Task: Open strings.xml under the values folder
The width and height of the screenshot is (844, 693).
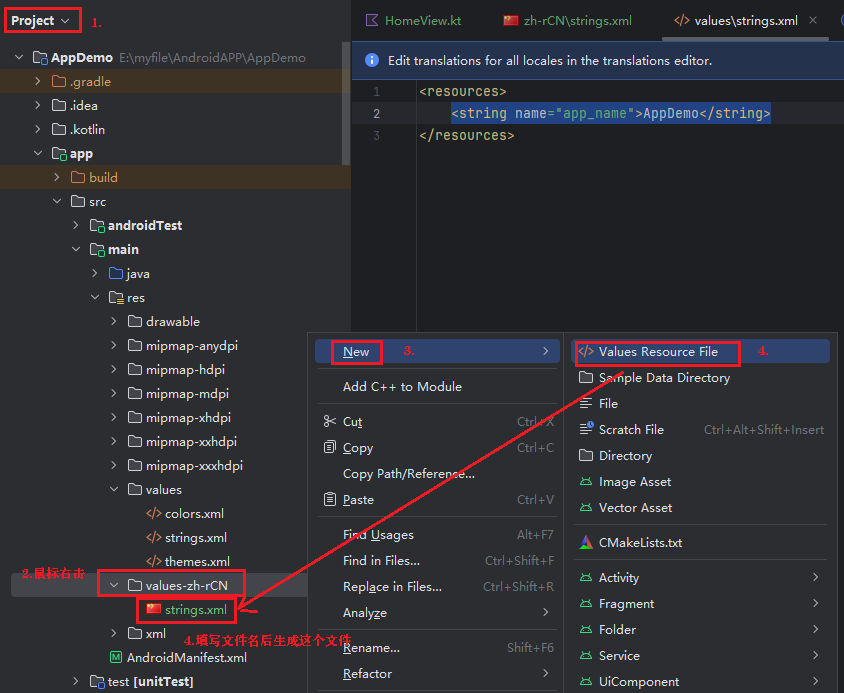Action: pos(187,537)
